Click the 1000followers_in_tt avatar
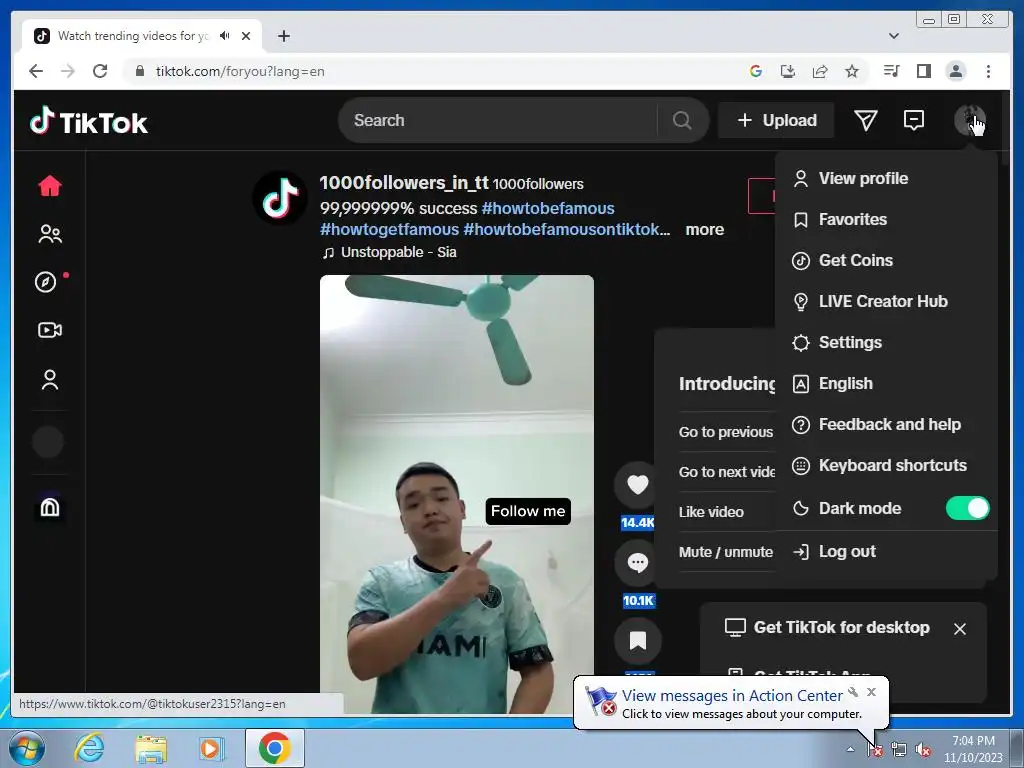Screen dimensions: 1024x768 coord(280,198)
